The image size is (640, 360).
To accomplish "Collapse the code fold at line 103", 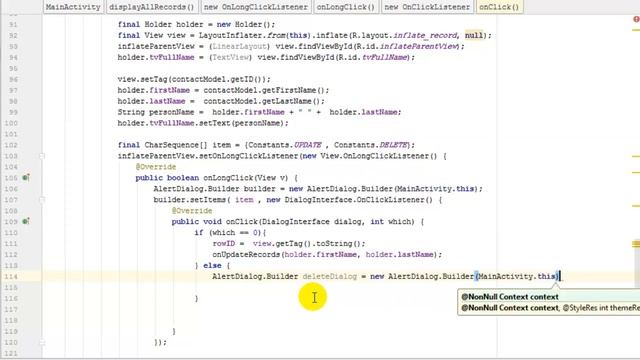I will (x=42, y=156).
